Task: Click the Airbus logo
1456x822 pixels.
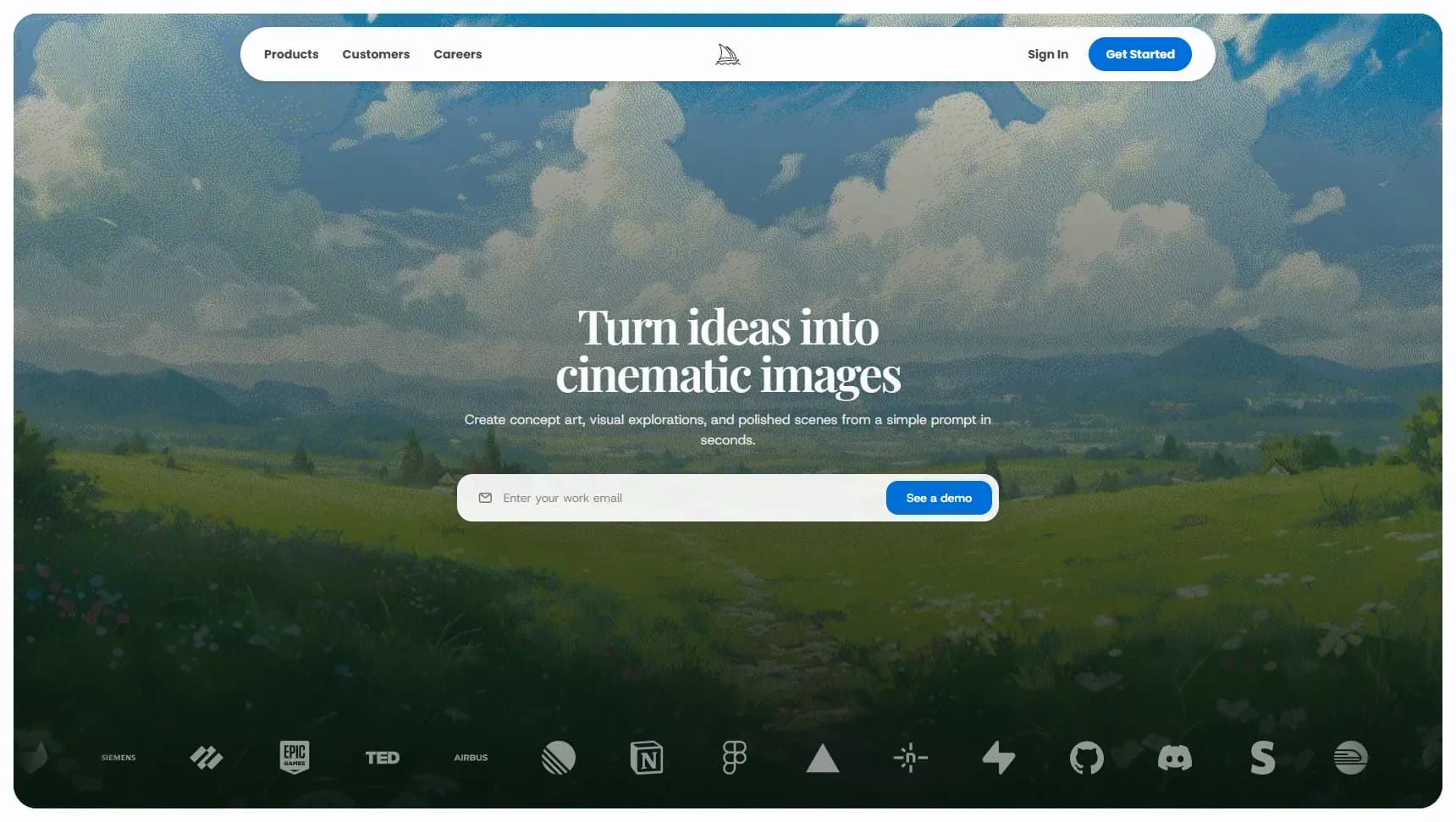Action: pyautogui.click(x=471, y=758)
